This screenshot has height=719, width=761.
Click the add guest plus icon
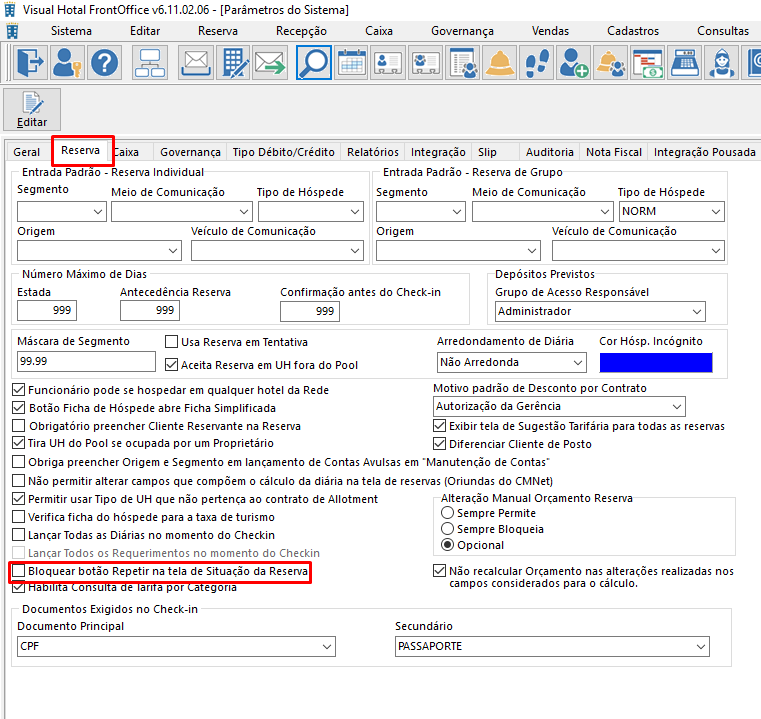pyautogui.click(x=574, y=63)
